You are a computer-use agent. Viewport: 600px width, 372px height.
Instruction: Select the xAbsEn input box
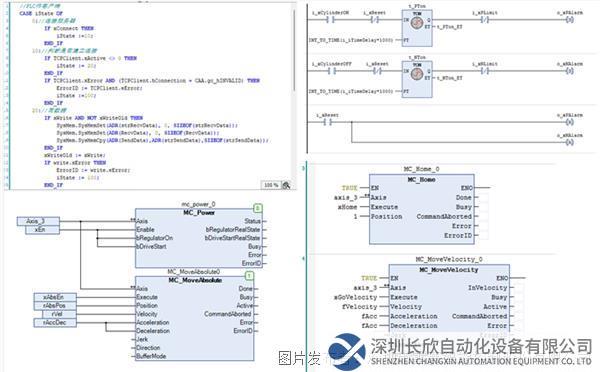[x=55, y=297]
